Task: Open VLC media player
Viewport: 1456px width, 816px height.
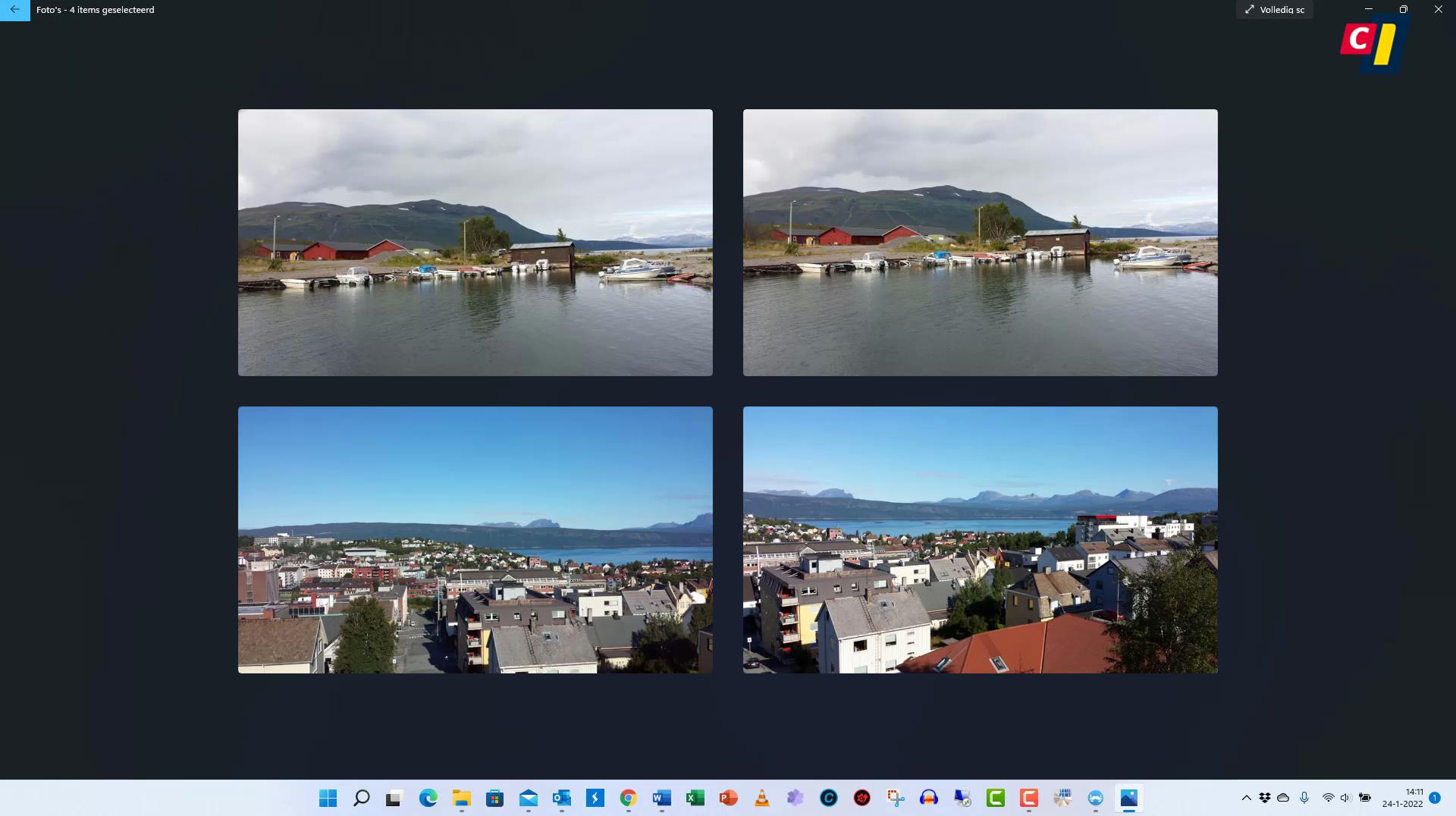Action: [x=761, y=798]
